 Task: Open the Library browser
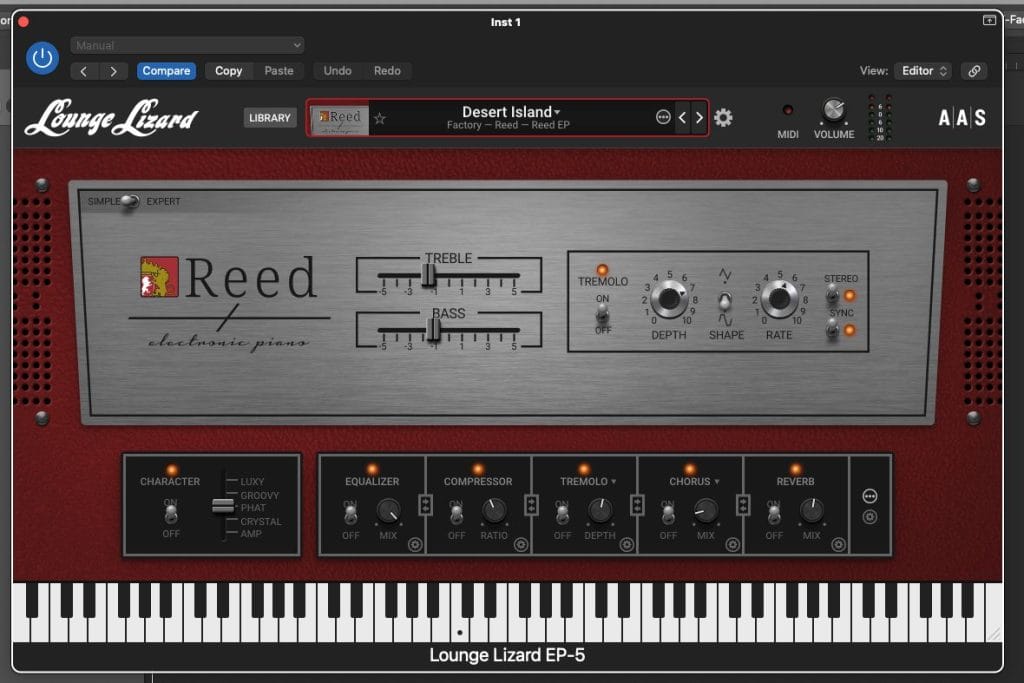[x=269, y=117]
